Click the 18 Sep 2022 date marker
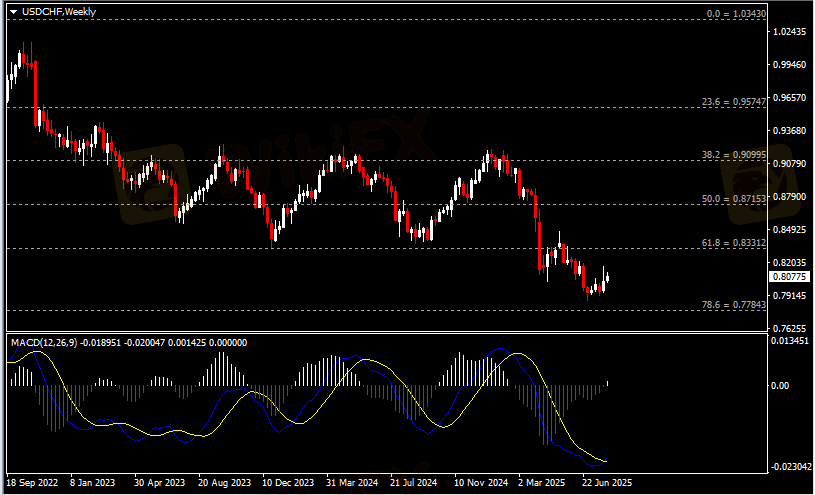 [x=35, y=482]
